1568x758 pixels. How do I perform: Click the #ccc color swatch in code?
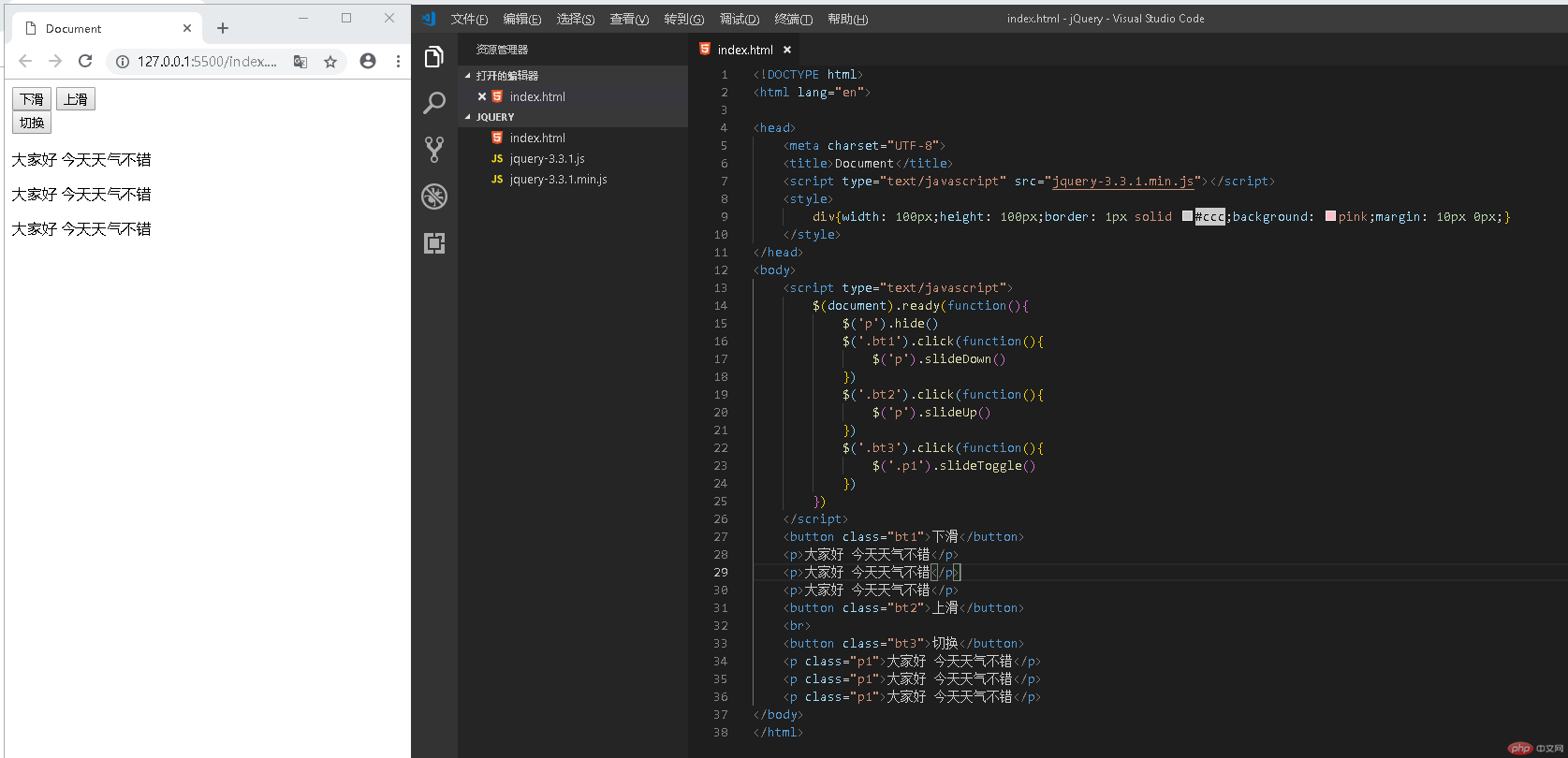[x=1187, y=216]
